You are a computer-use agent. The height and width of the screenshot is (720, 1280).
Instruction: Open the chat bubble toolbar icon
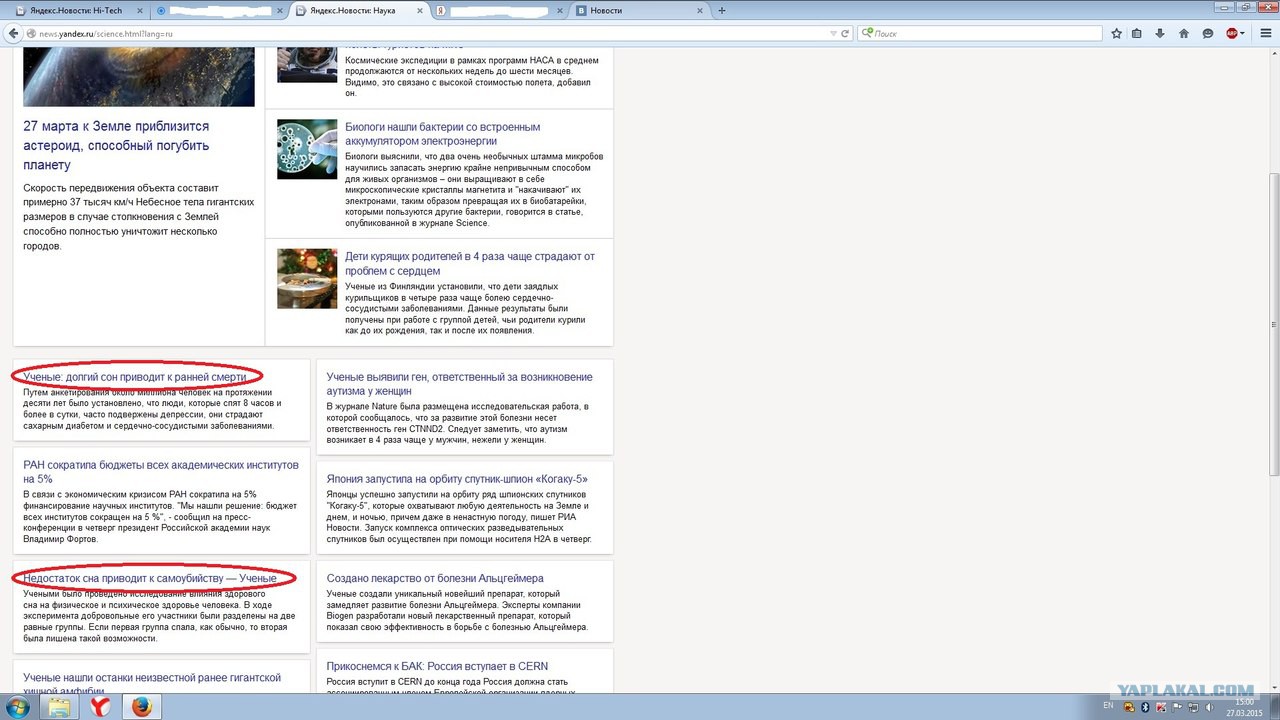[1208, 33]
